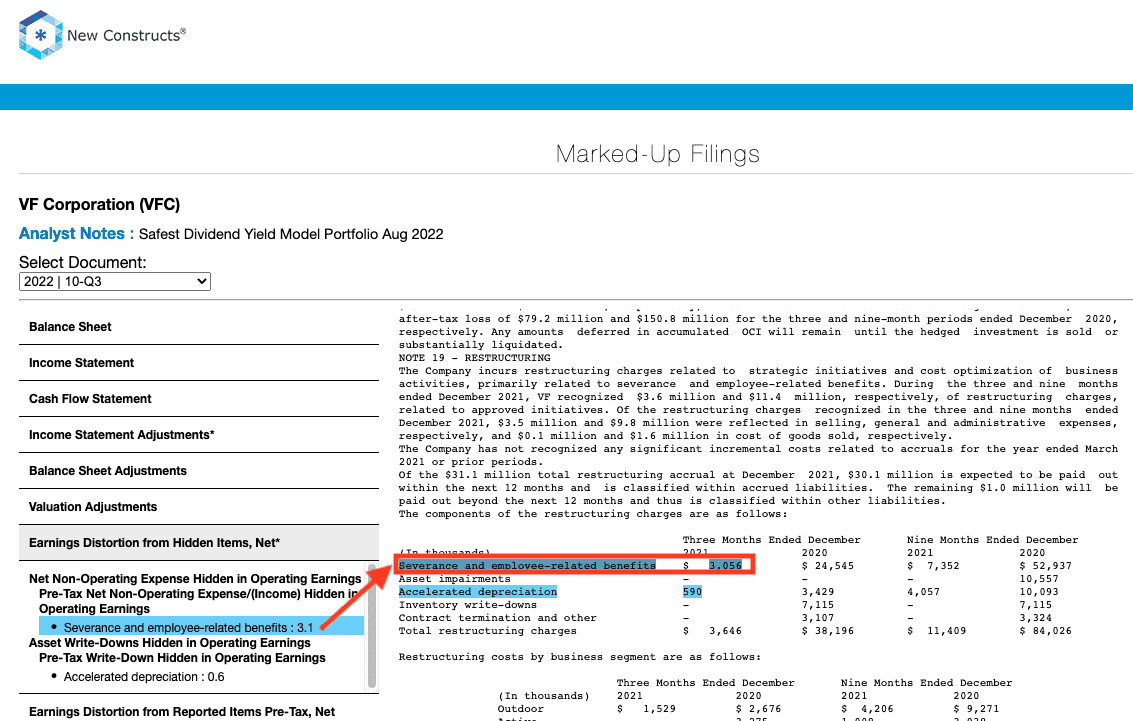Click the value $ 38,196 in totals row

pyautogui.click(x=828, y=631)
